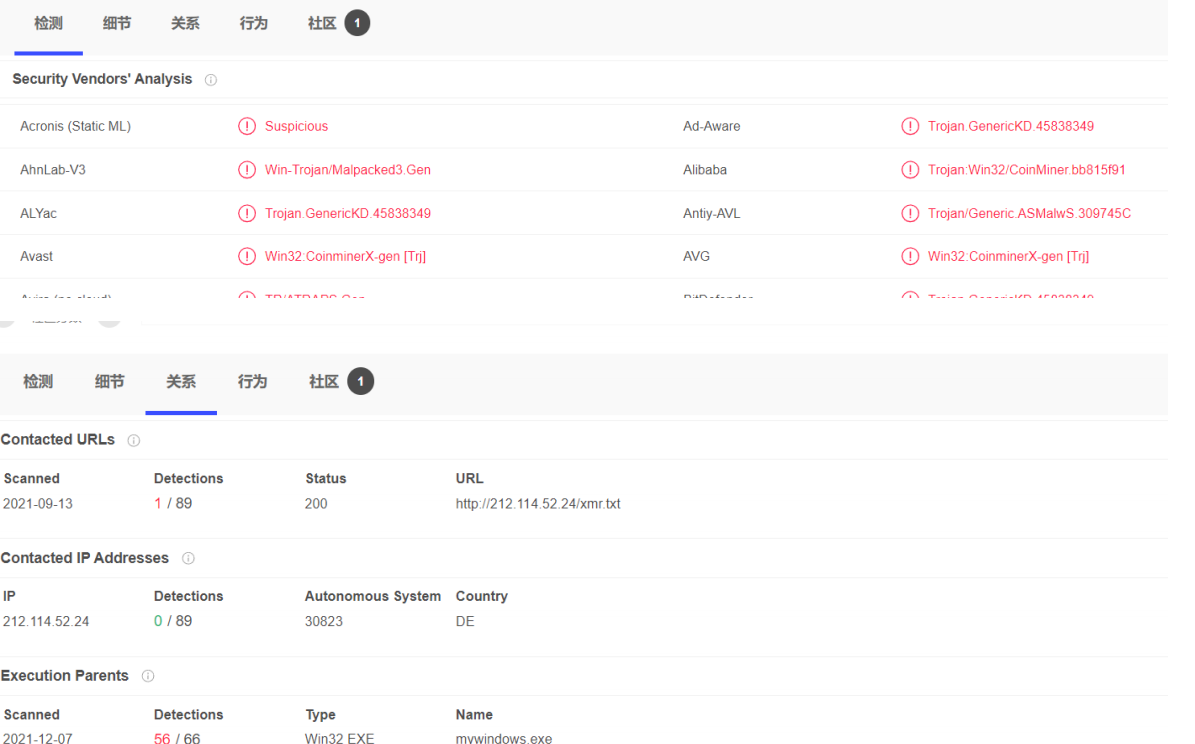Image resolution: width=1195 pixels, height=744 pixels.
Task: Click the Antiy-AVL vendor name
Action: click(712, 213)
